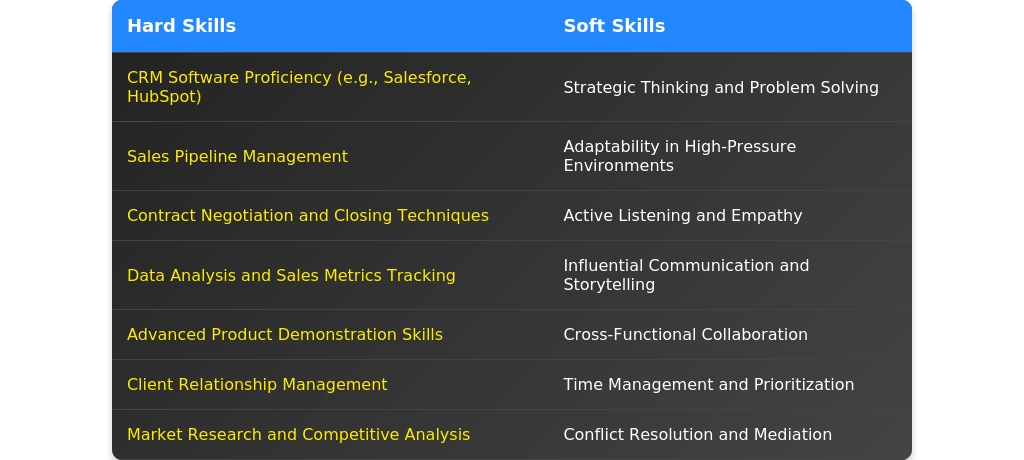1024x460 pixels.
Task: Click Client Relationship Management entry
Action: 257,384
